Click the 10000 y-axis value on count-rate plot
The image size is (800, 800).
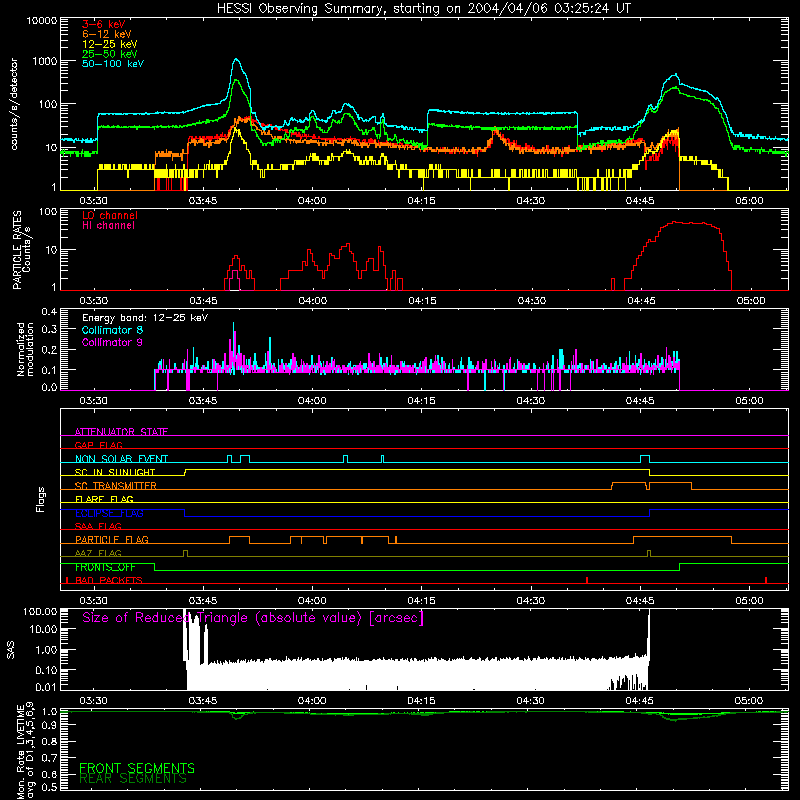point(42,20)
